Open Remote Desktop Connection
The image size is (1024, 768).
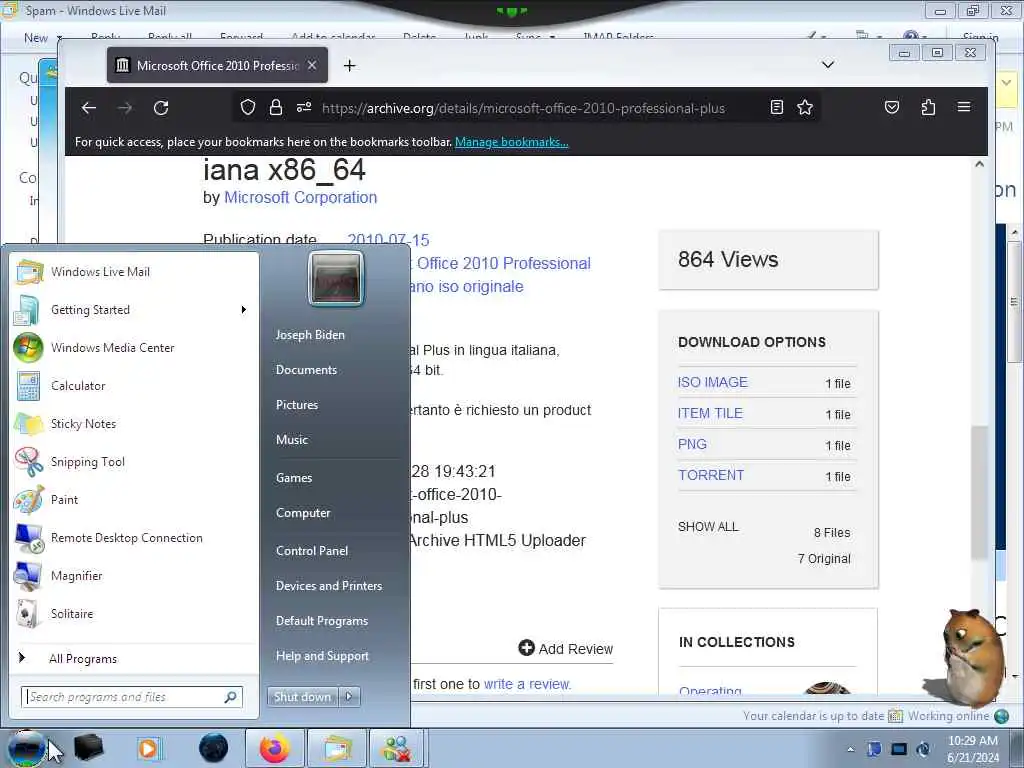click(x=134, y=537)
